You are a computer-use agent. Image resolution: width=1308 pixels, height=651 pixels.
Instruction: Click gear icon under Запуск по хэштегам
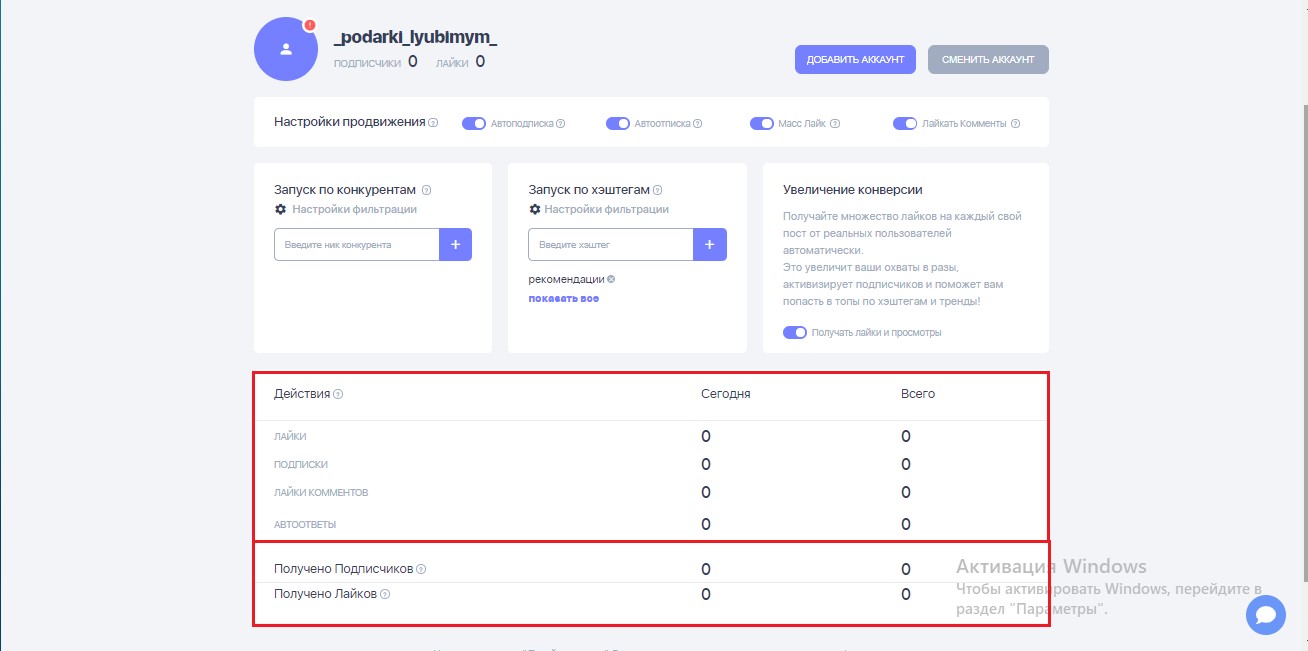pyautogui.click(x=535, y=210)
